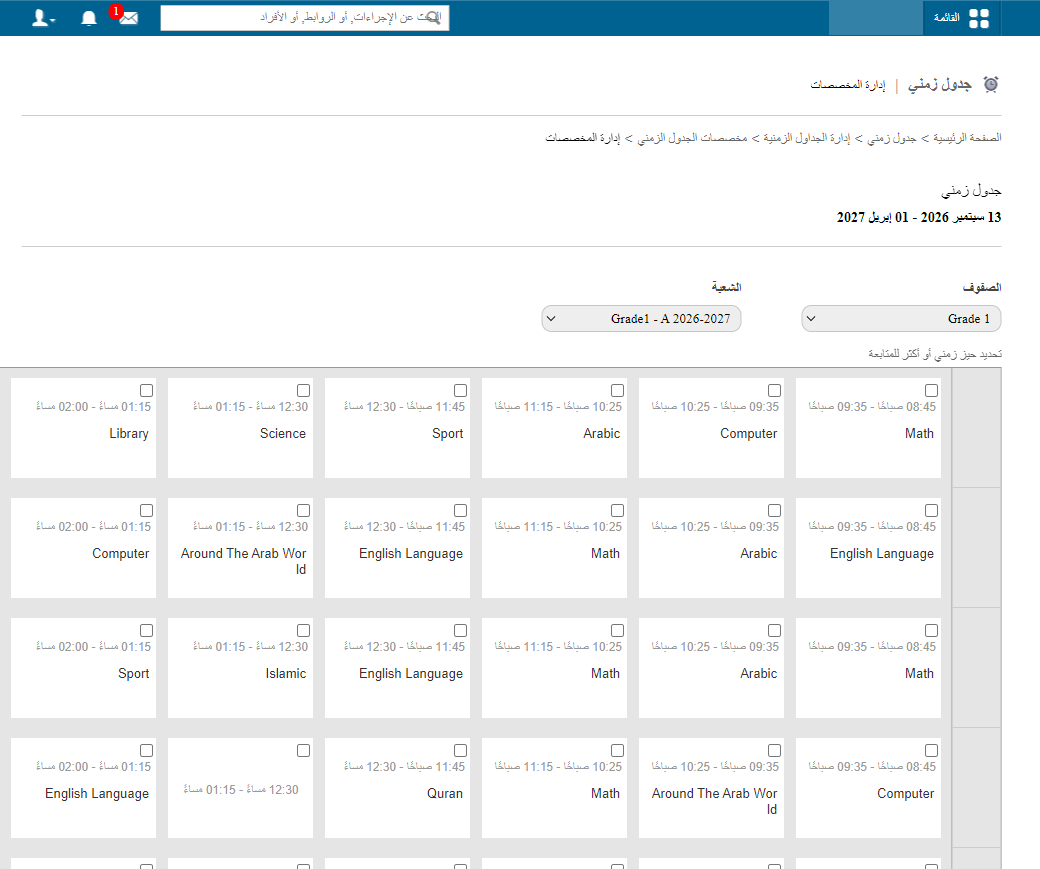
Task: Click the Quran subject text
Action: point(445,793)
